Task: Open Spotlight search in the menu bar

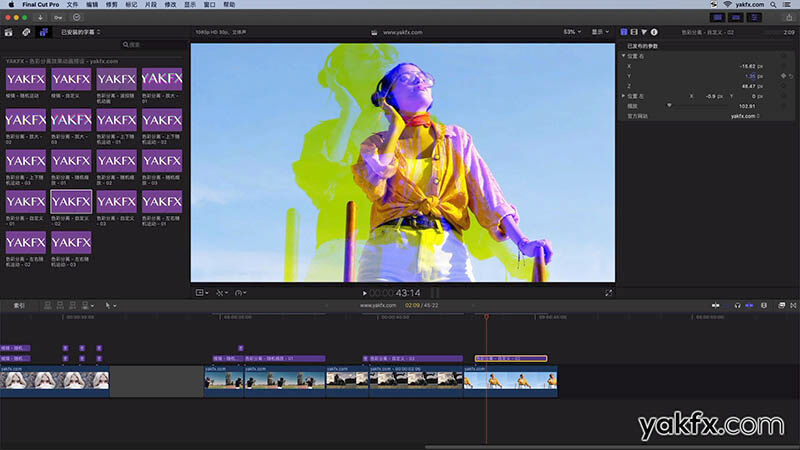Action: pos(773,5)
